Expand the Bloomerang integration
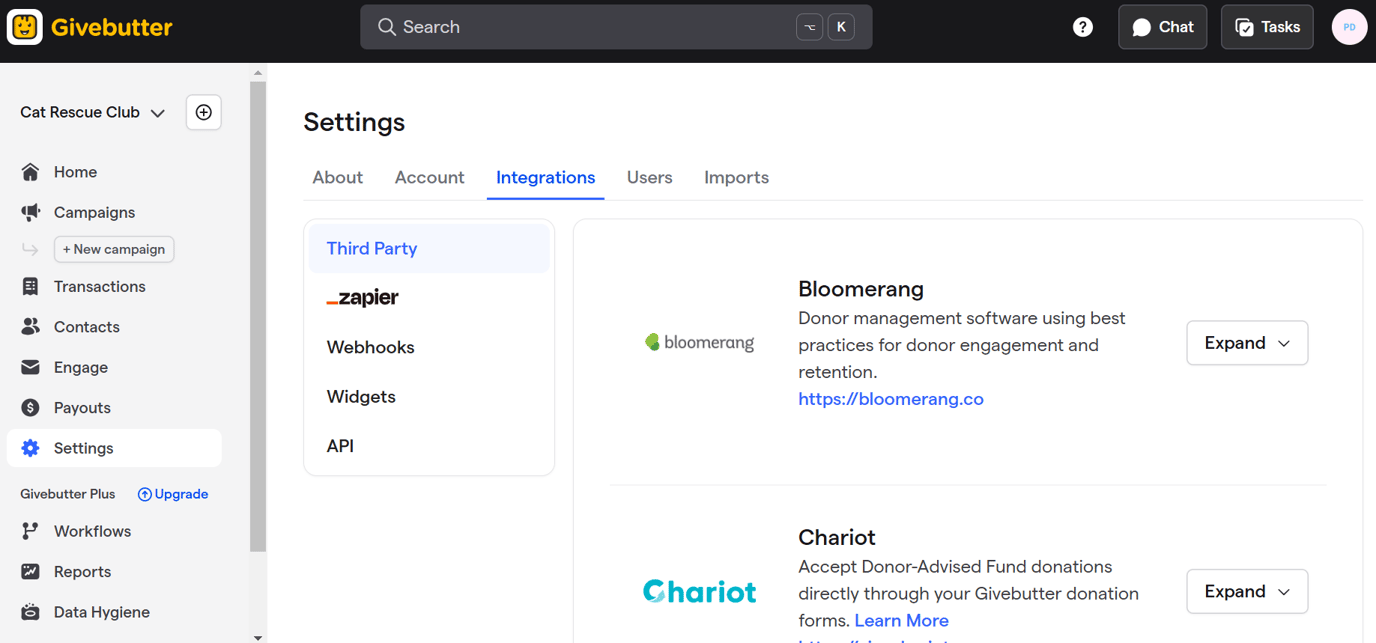Viewport: 1376px width, 643px height. (x=1246, y=343)
